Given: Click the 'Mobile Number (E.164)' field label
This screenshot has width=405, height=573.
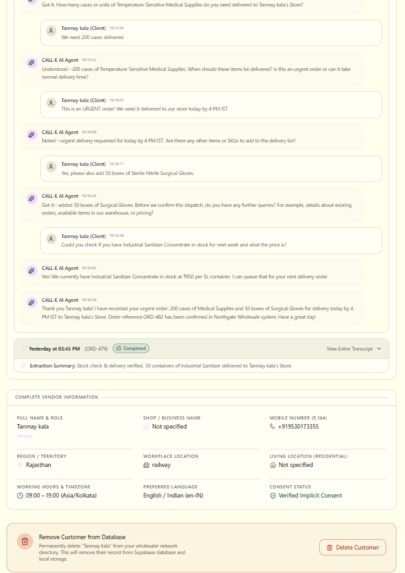Looking at the screenshot, I should point(298,418).
